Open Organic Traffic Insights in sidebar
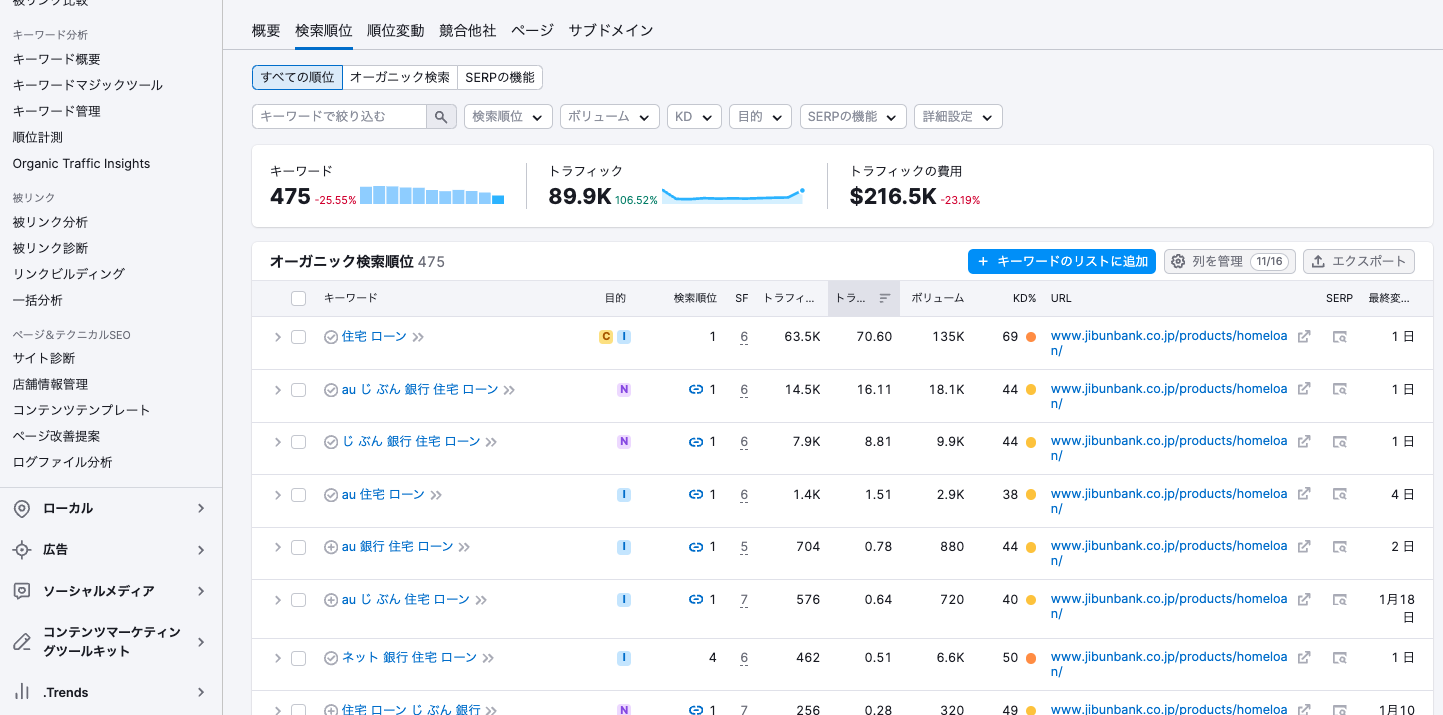Viewport: 1443px width, 715px height. tap(81, 163)
